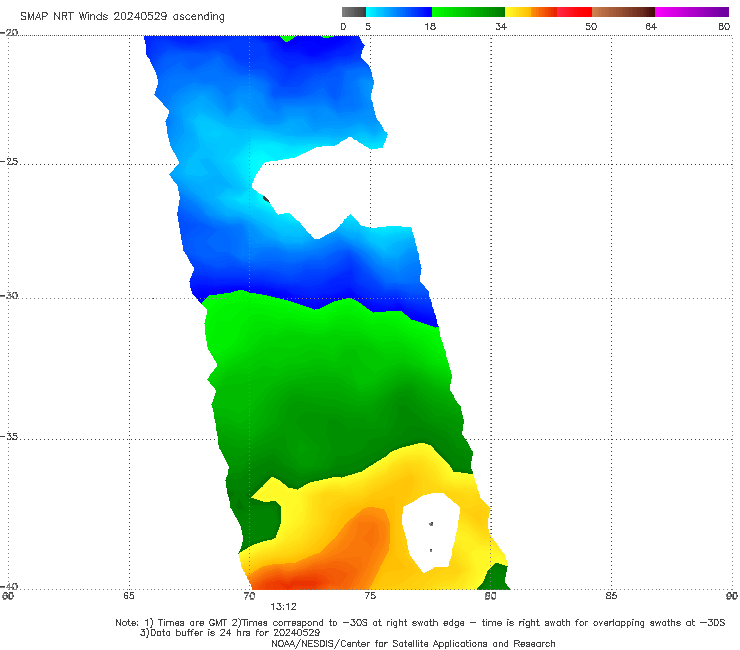This screenshot has width=740, height=650.
Task: Click the longitude label '80'
Action: (x=490, y=596)
